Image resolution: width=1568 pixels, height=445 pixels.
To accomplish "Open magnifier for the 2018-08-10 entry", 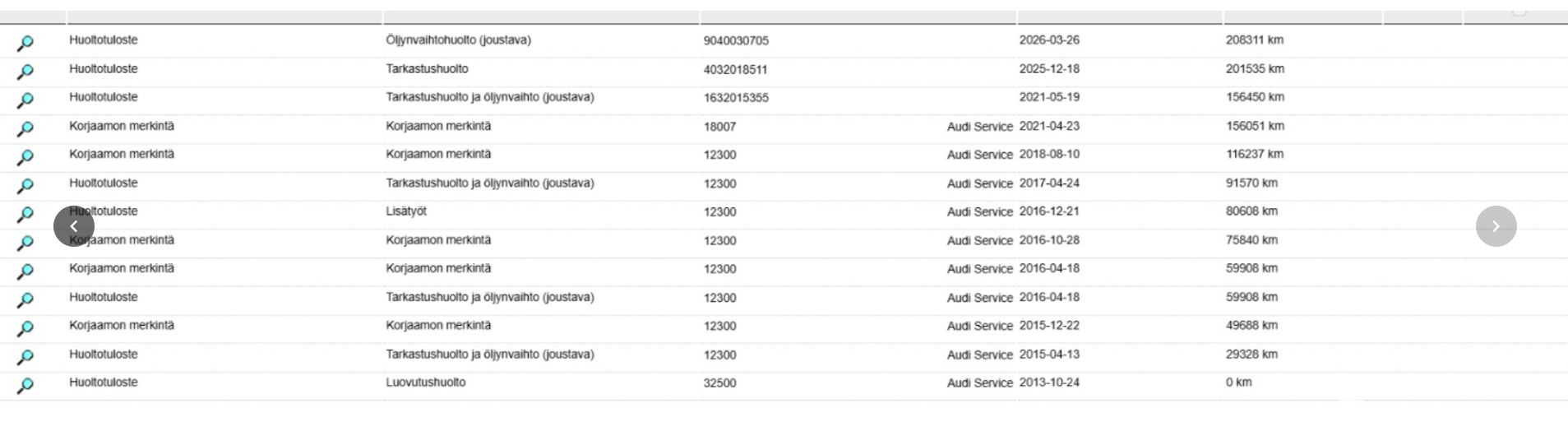I will coord(25,157).
